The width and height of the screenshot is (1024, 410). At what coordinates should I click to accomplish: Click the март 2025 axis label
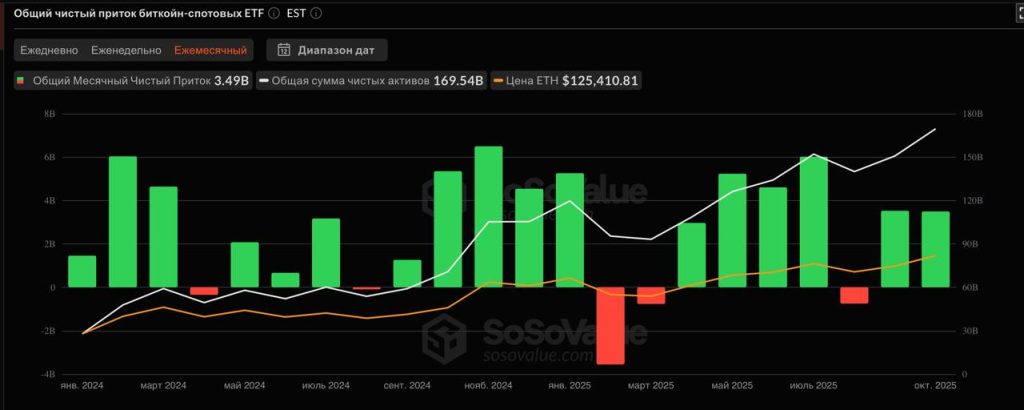[651, 386]
